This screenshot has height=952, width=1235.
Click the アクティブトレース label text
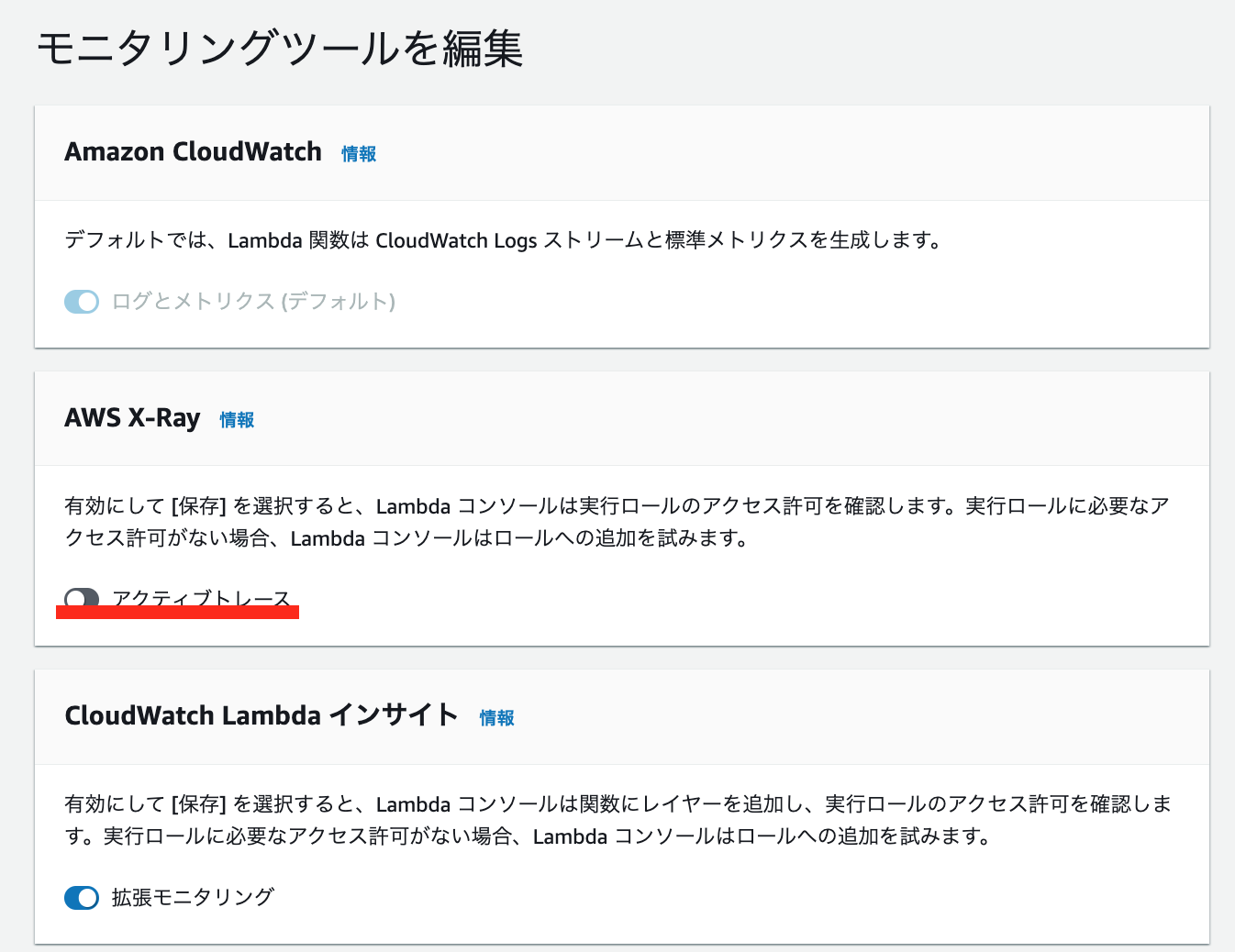202,600
